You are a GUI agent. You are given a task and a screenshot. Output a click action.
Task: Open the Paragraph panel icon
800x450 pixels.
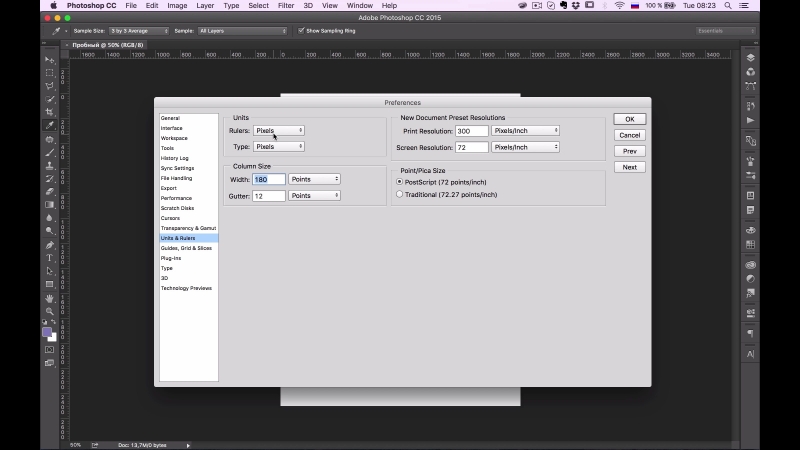point(751,333)
